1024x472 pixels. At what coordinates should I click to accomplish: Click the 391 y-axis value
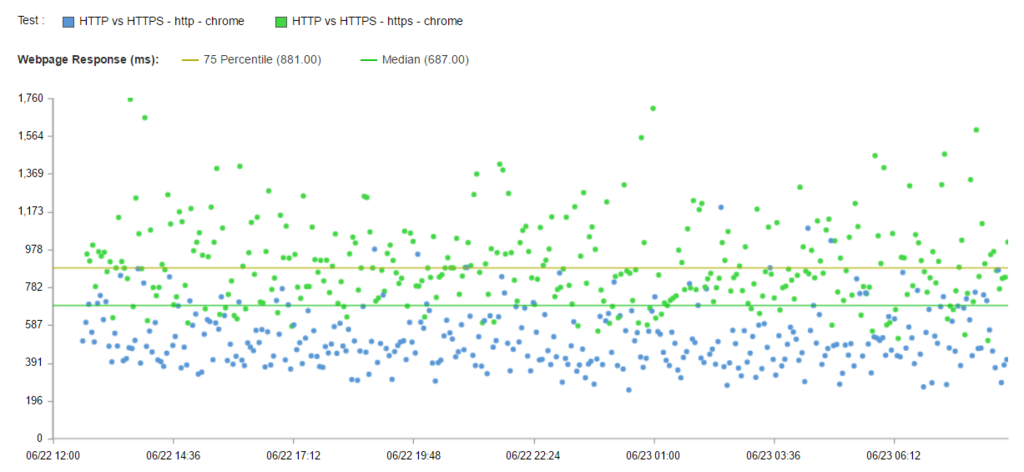(35, 362)
